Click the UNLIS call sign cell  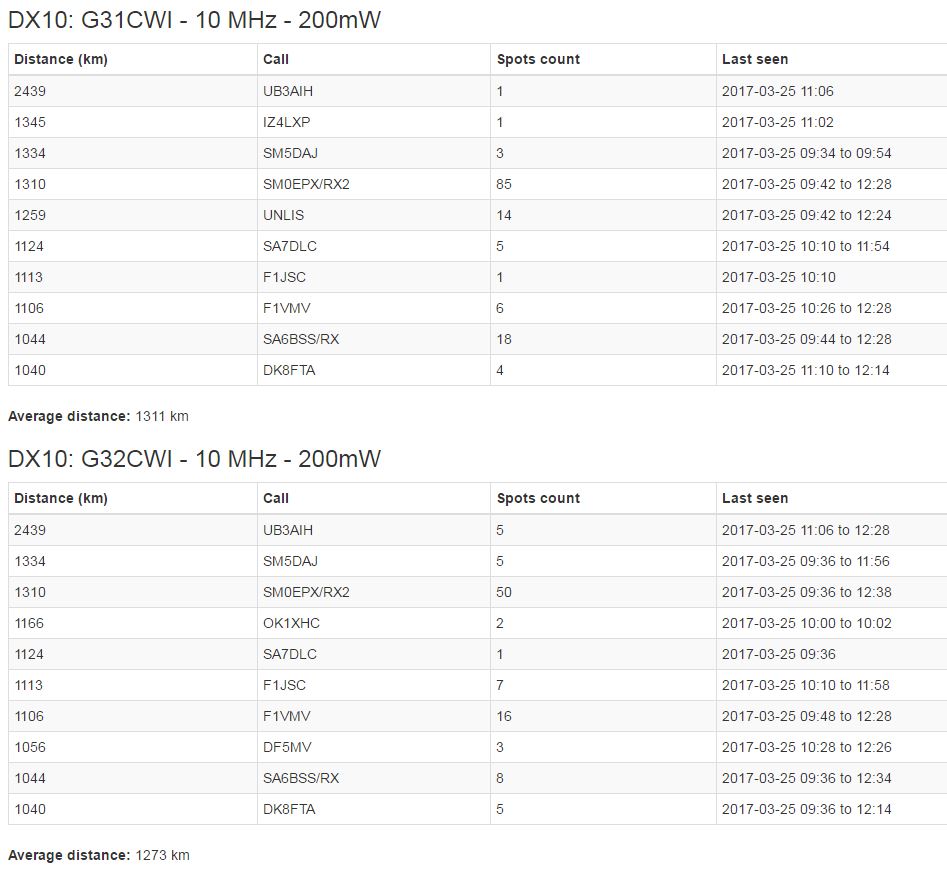coord(284,215)
